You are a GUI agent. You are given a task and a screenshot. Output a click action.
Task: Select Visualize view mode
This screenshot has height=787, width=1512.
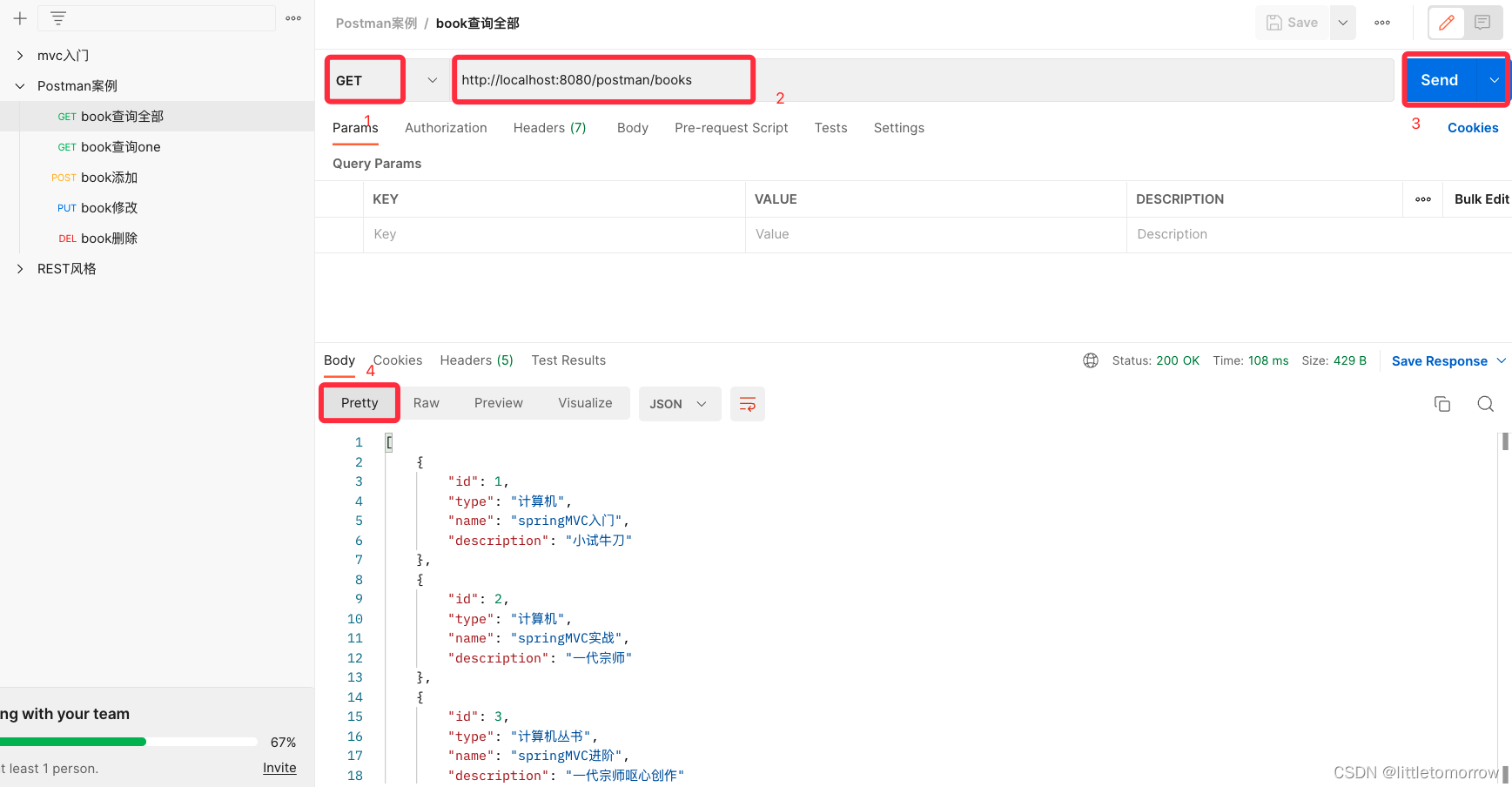(x=585, y=403)
